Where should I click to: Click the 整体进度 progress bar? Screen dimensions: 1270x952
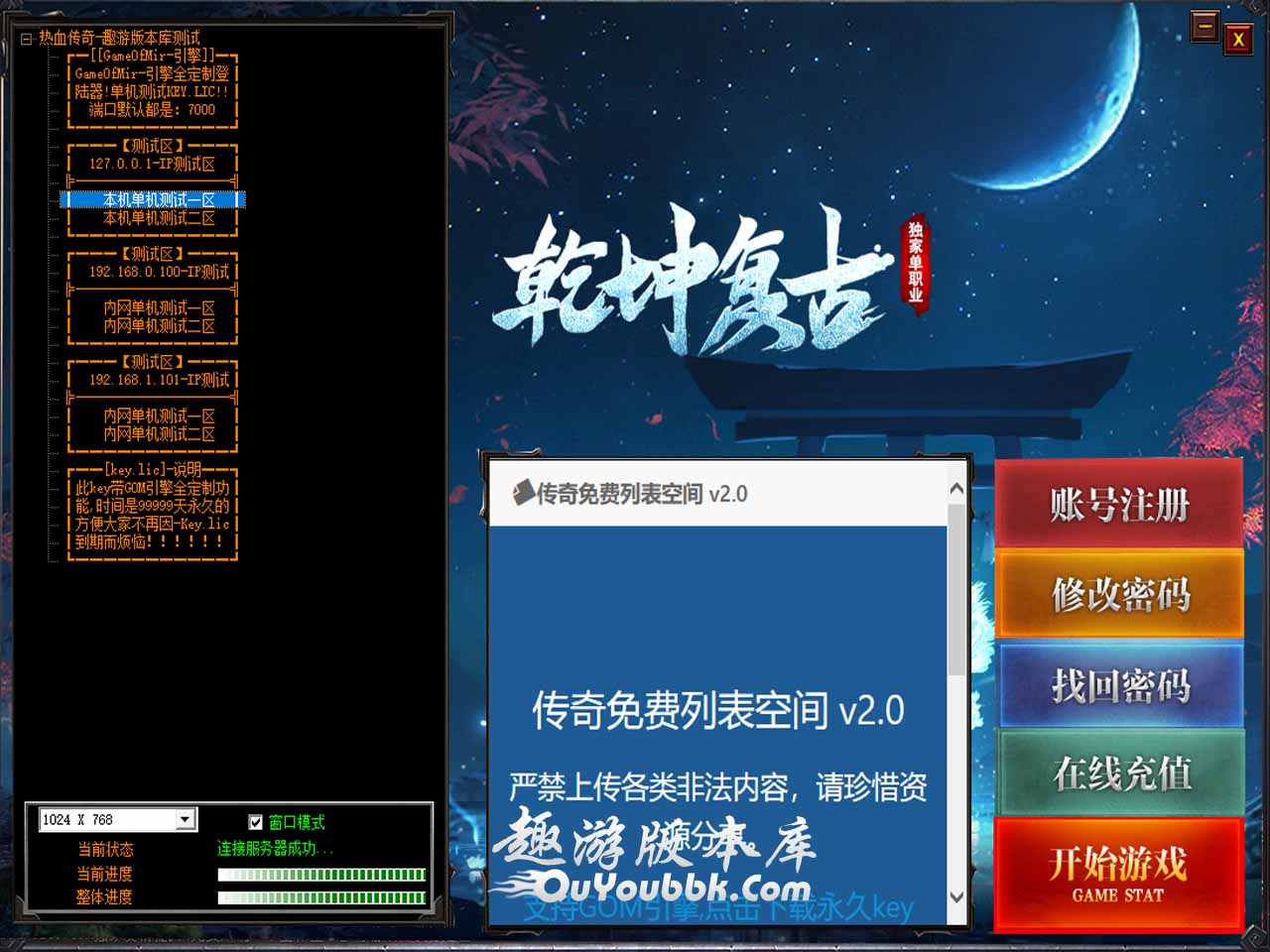click(x=321, y=897)
